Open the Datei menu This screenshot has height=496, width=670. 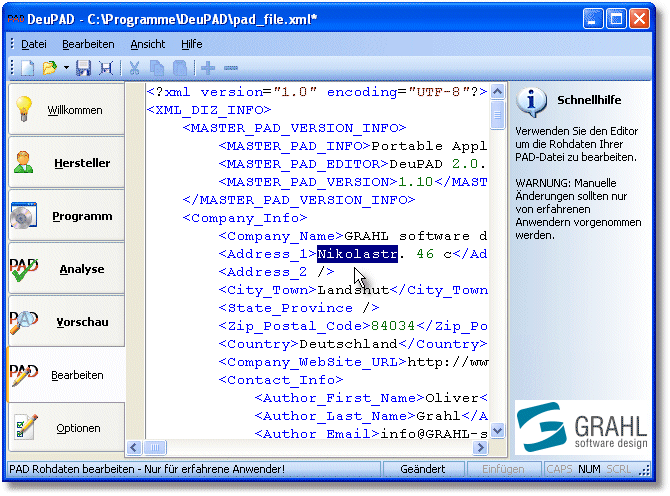(34, 44)
